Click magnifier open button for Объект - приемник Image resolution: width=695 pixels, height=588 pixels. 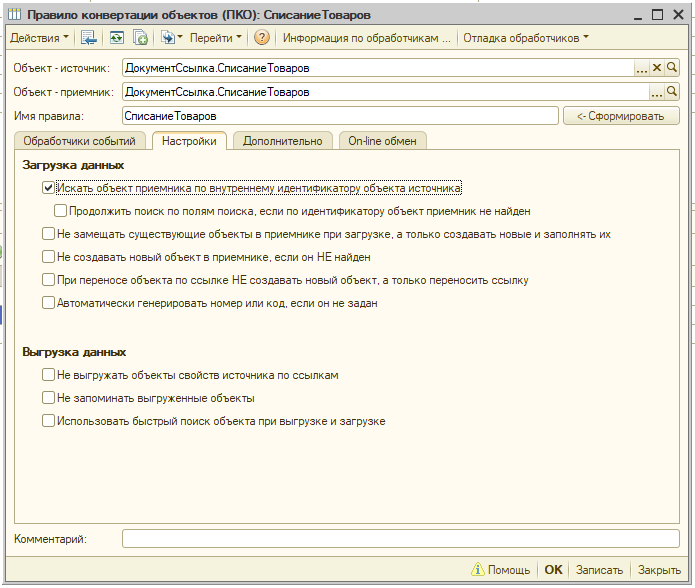(672, 92)
